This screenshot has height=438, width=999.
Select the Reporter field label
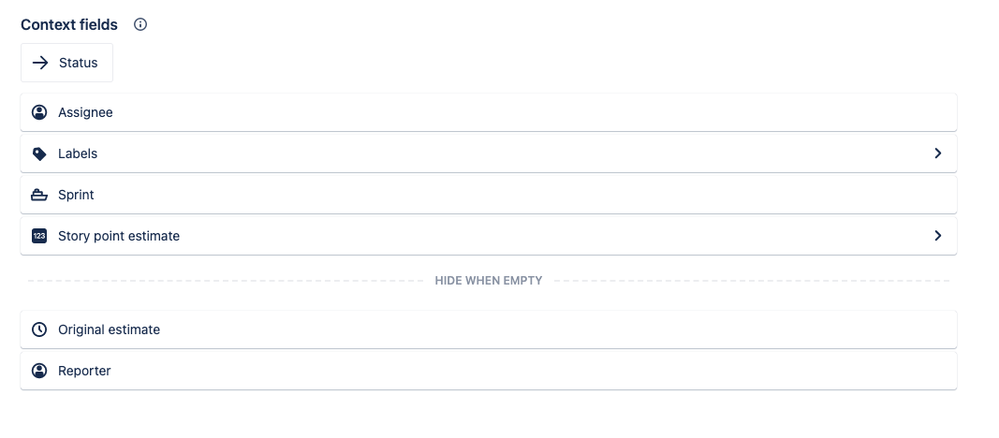[84, 370]
